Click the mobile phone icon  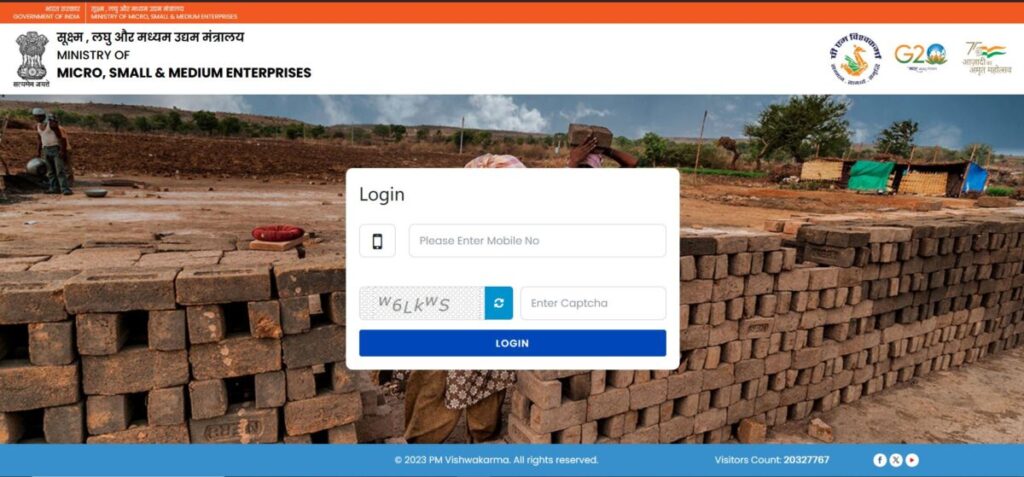377,241
